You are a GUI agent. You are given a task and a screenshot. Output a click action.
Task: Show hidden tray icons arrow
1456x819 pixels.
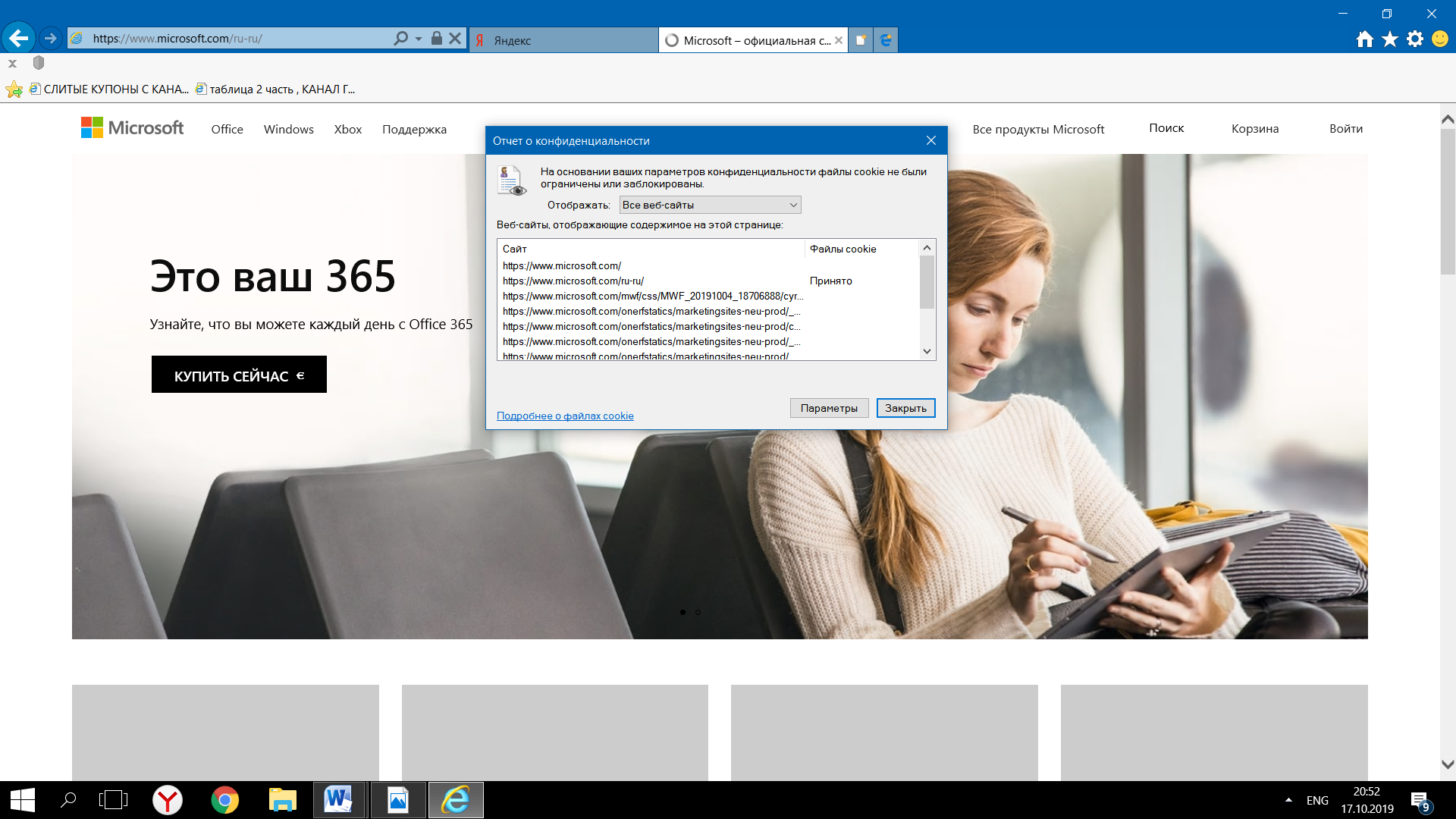point(1288,800)
